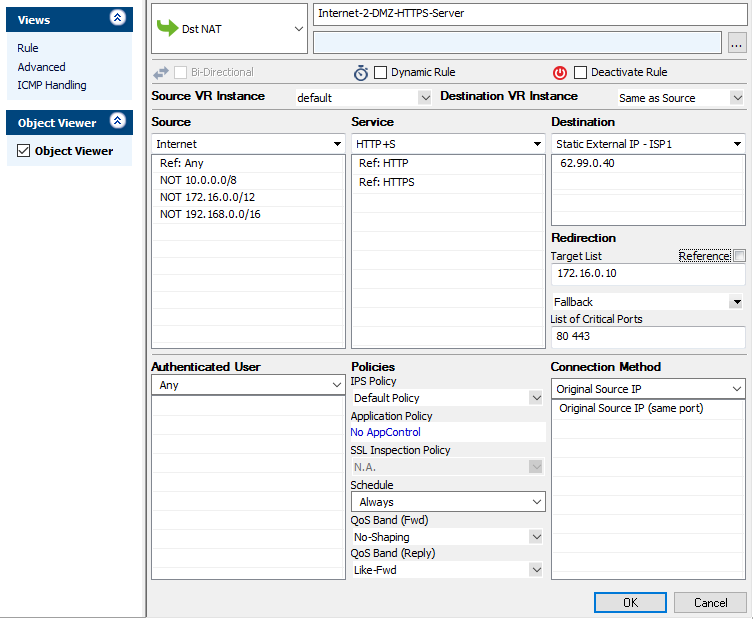
Task: Enable the Bi-Directional checkbox
Action: pyautogui.click(x=181, y=73)
